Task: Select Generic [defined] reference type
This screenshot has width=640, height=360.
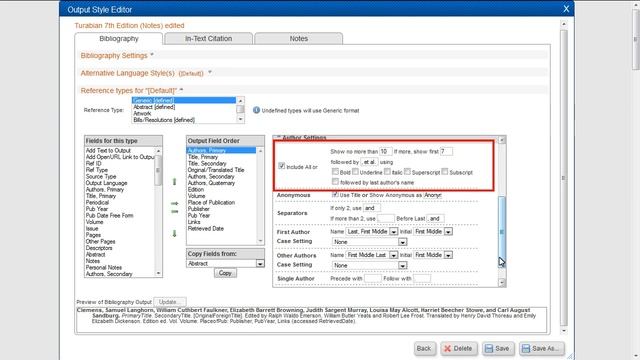Action: tap(184, 100)
